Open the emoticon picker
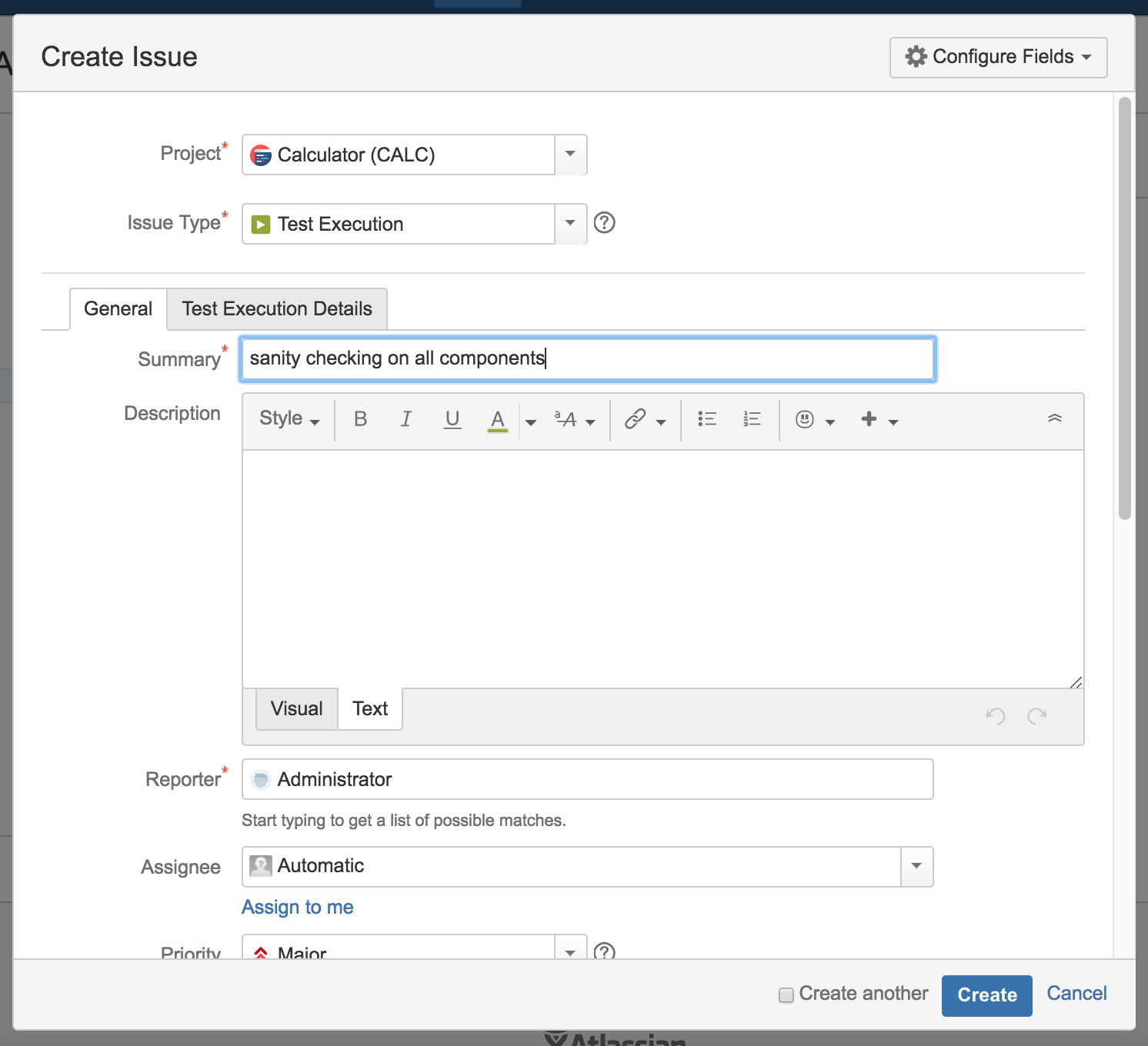 pyautogui.click(x=815, y=420)
